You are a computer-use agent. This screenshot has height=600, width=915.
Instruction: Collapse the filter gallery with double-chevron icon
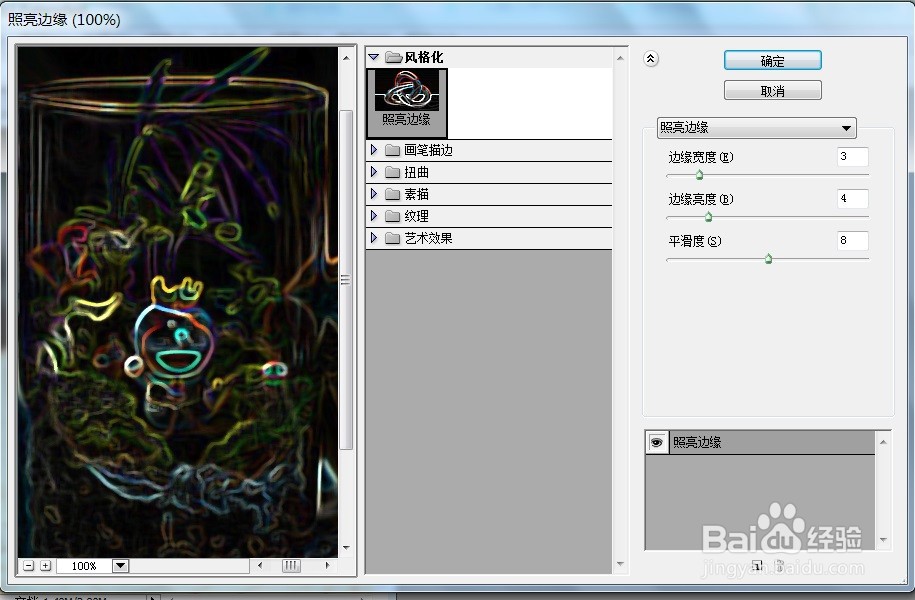point(651,58)
